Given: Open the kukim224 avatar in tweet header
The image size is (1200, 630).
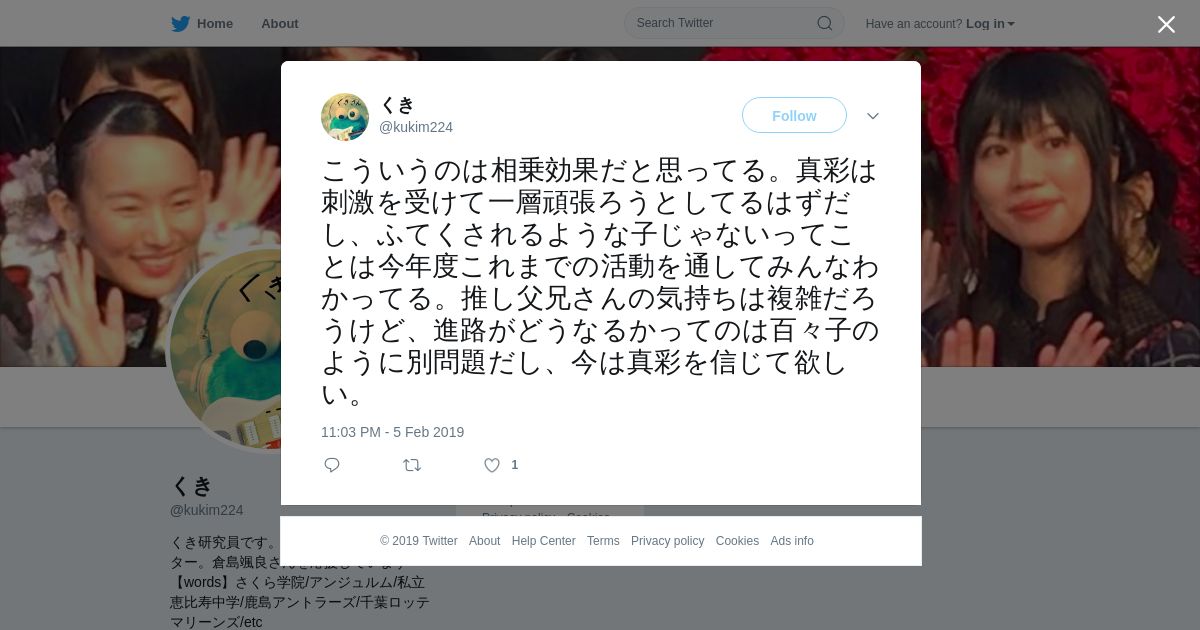Looking at the screenshot, I should pos(345,117).
